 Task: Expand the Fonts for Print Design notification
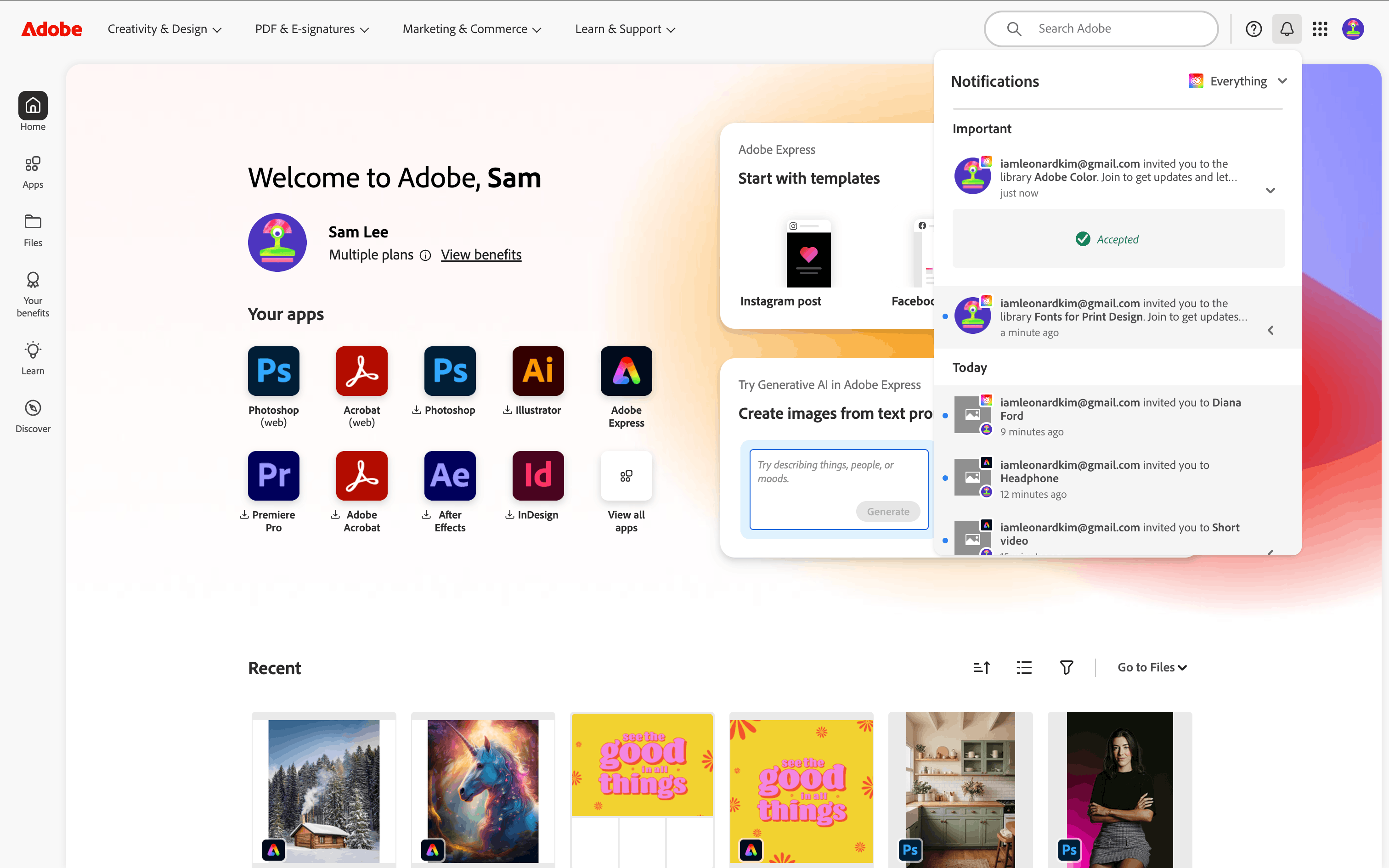point(1270,330)
